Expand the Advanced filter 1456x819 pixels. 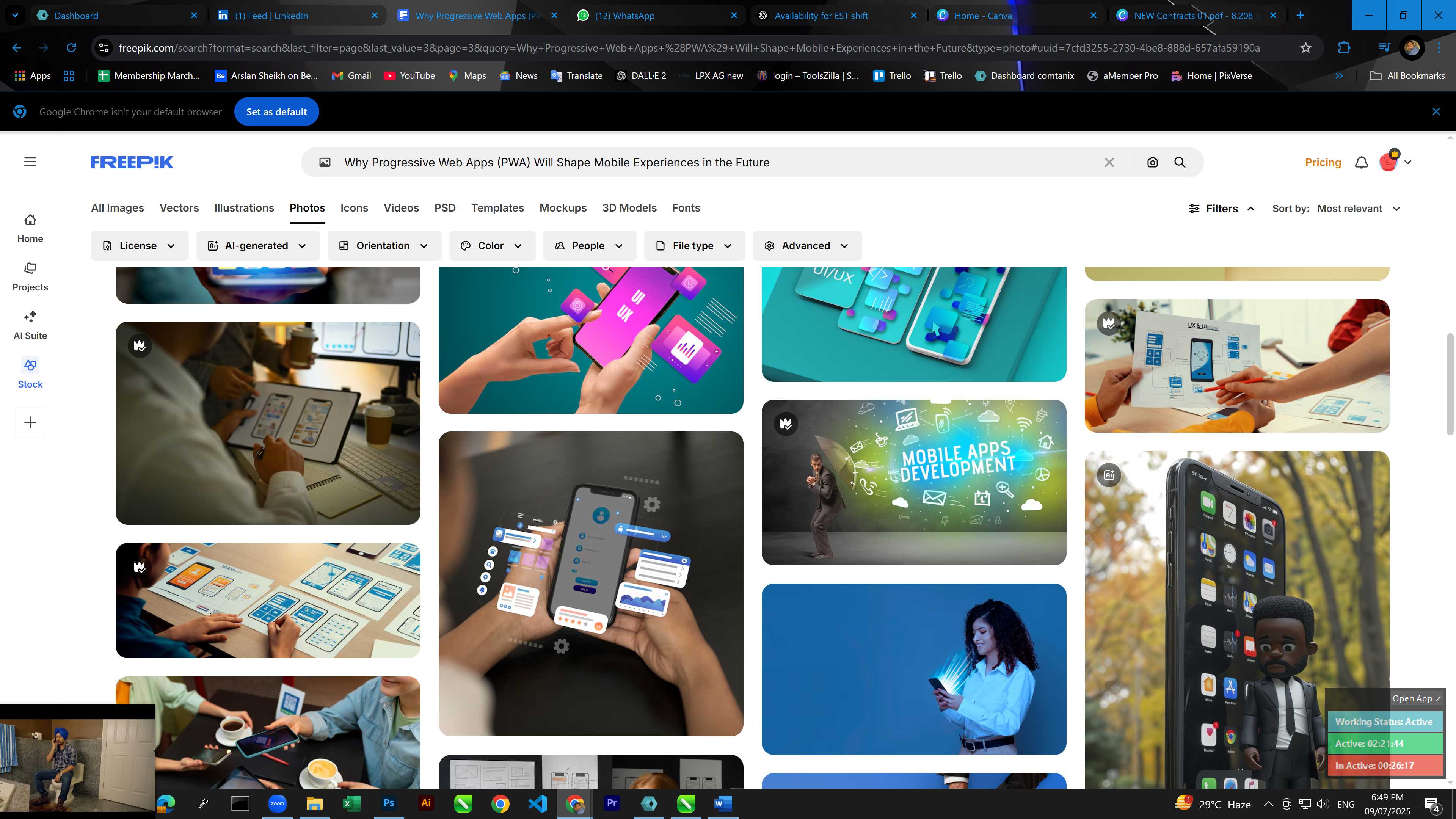807,246
